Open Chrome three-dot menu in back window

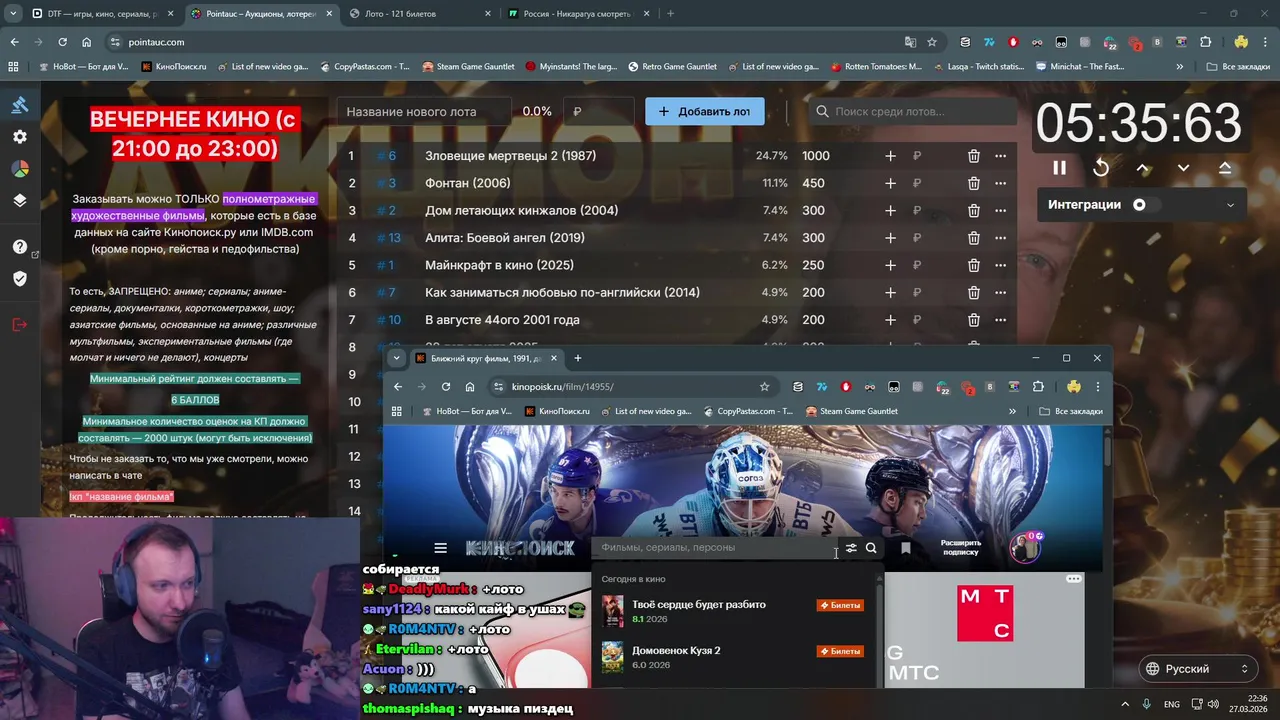click(1266, 42)
